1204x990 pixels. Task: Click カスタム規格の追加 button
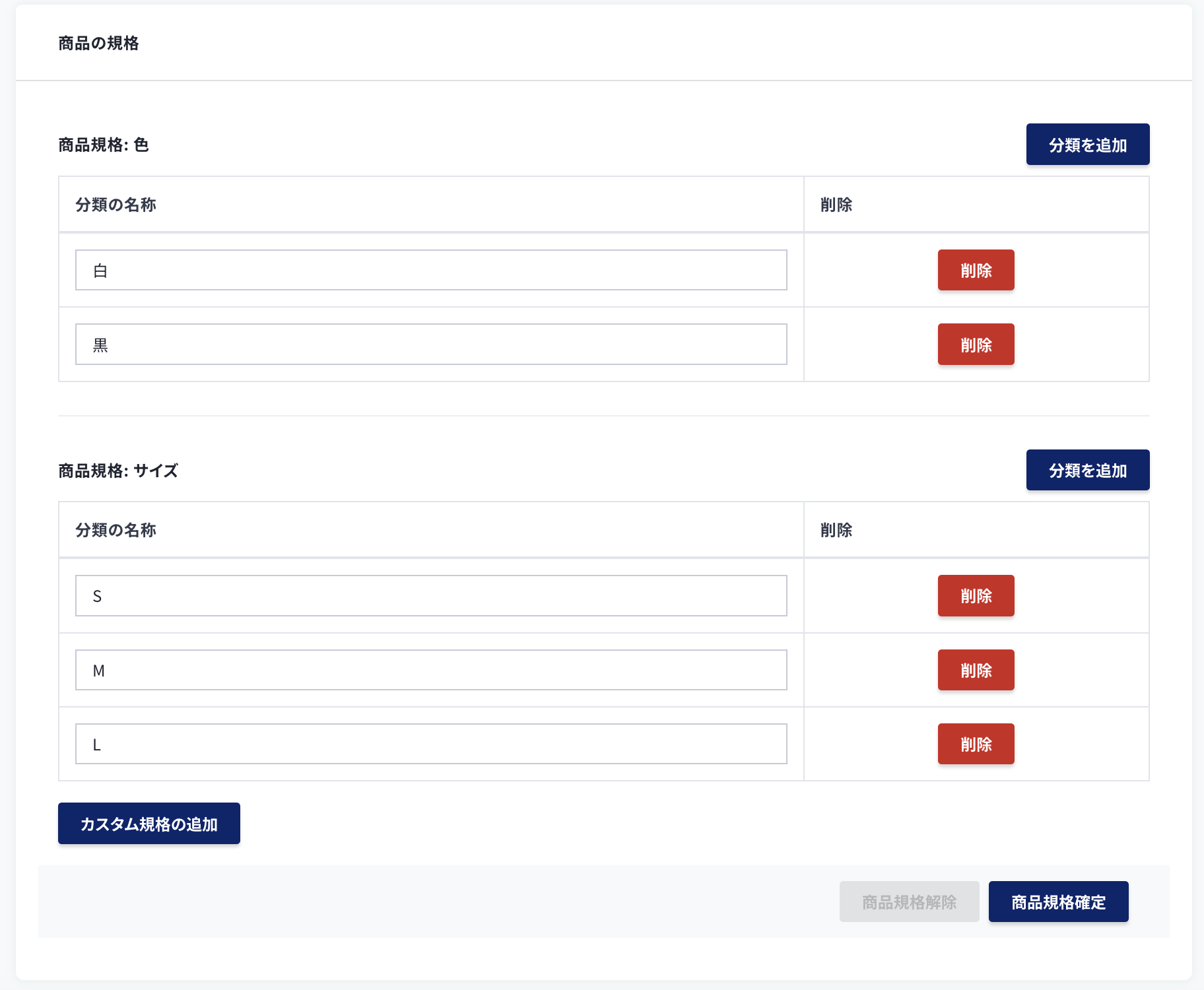point(149,823)
